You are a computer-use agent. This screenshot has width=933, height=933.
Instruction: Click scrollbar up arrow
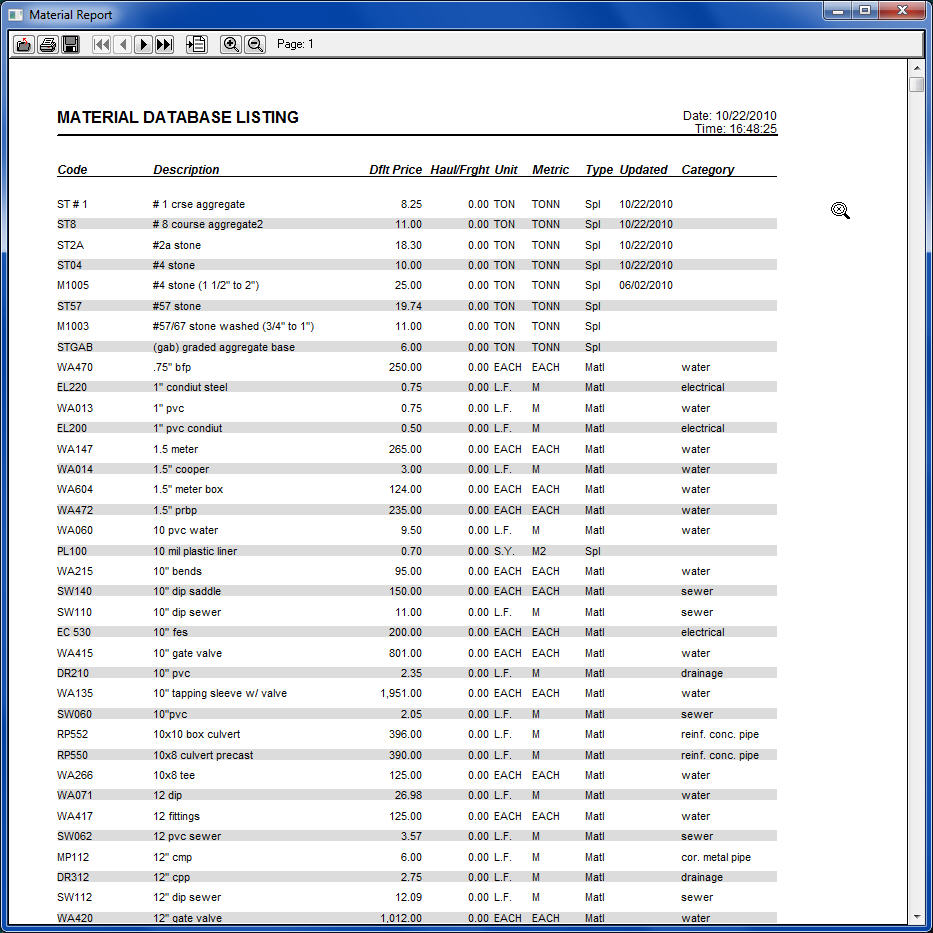916,68
